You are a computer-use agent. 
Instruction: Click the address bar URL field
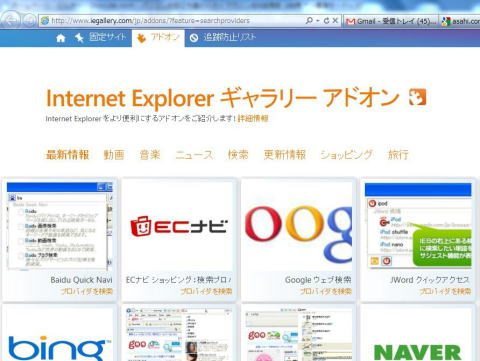[172, 21]
